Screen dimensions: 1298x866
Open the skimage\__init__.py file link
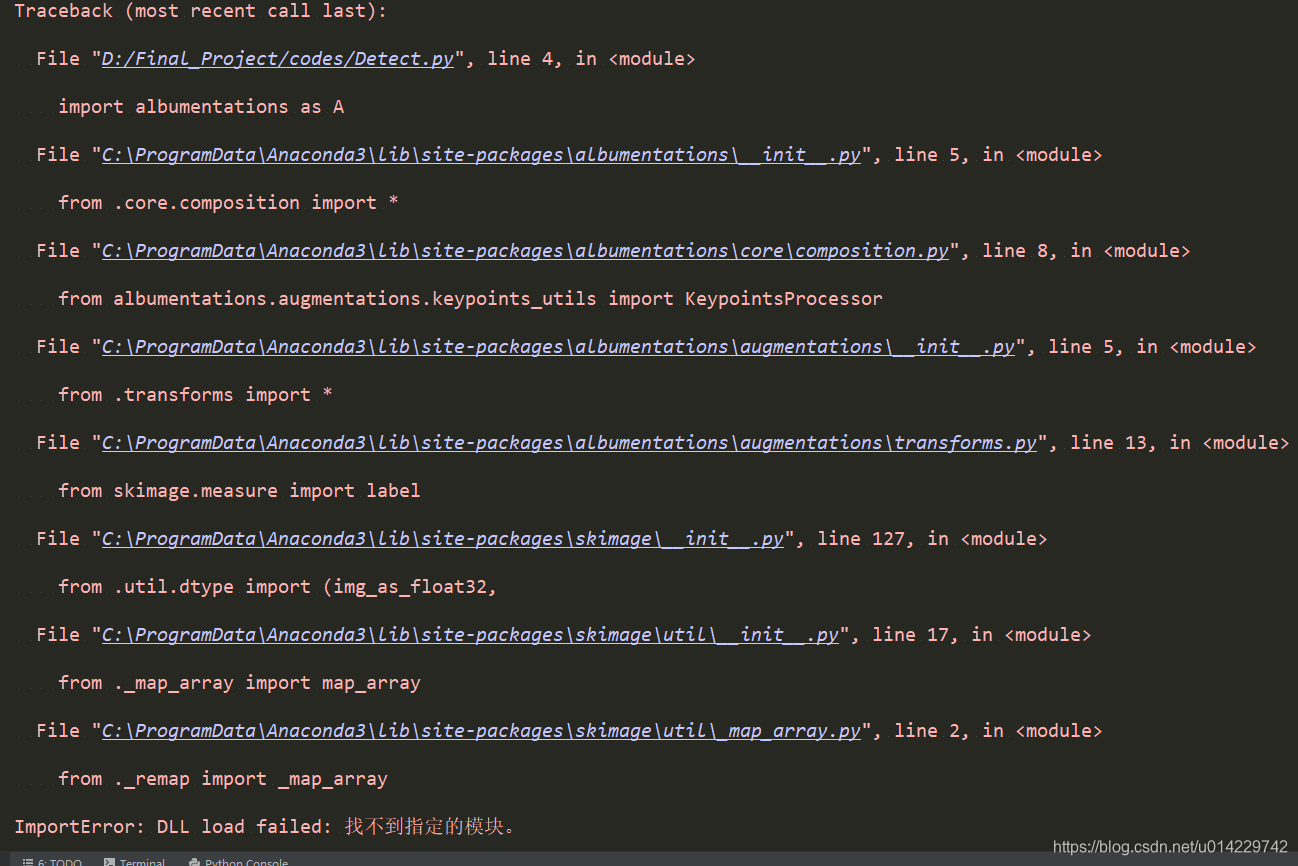tap(443, 539)
